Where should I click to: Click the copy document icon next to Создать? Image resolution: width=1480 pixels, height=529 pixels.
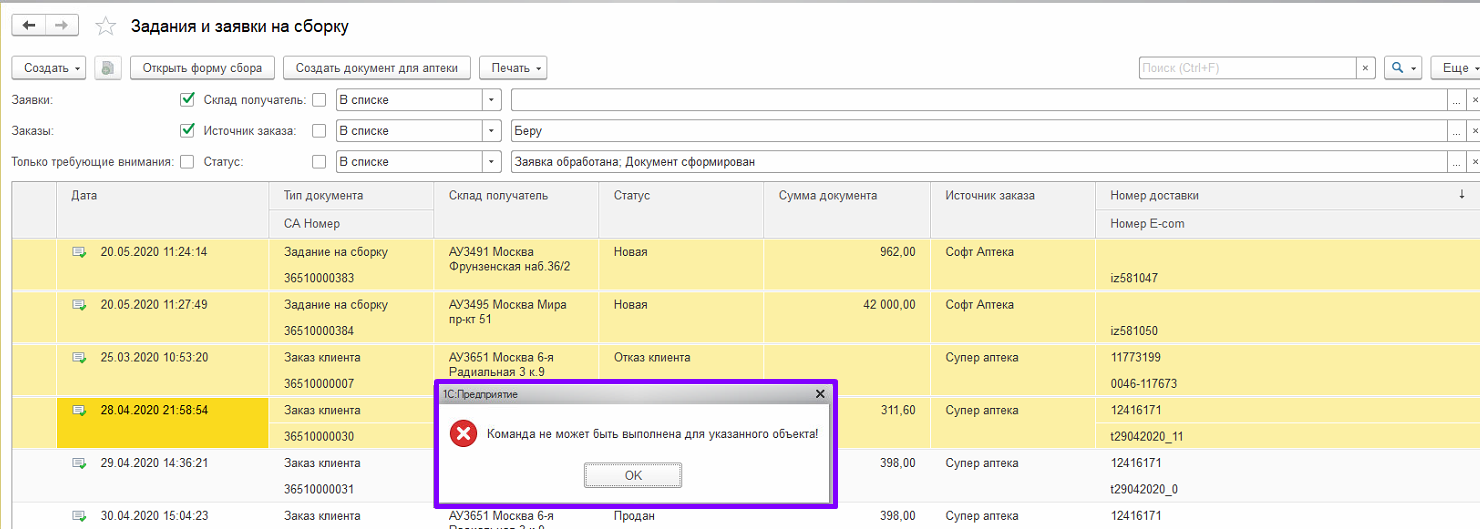[x=108, y=68]
